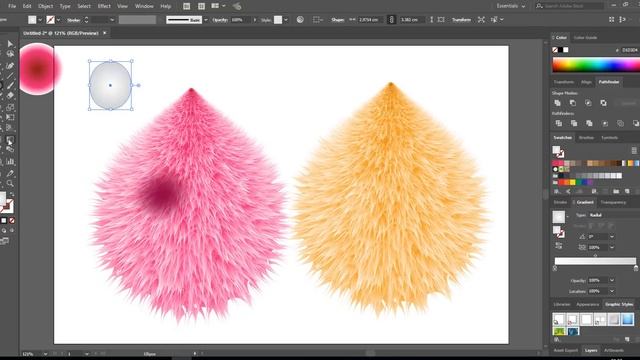640x360 pixels.
Task: Open the Essentials workspace dropdown
Action: (511, 6)
